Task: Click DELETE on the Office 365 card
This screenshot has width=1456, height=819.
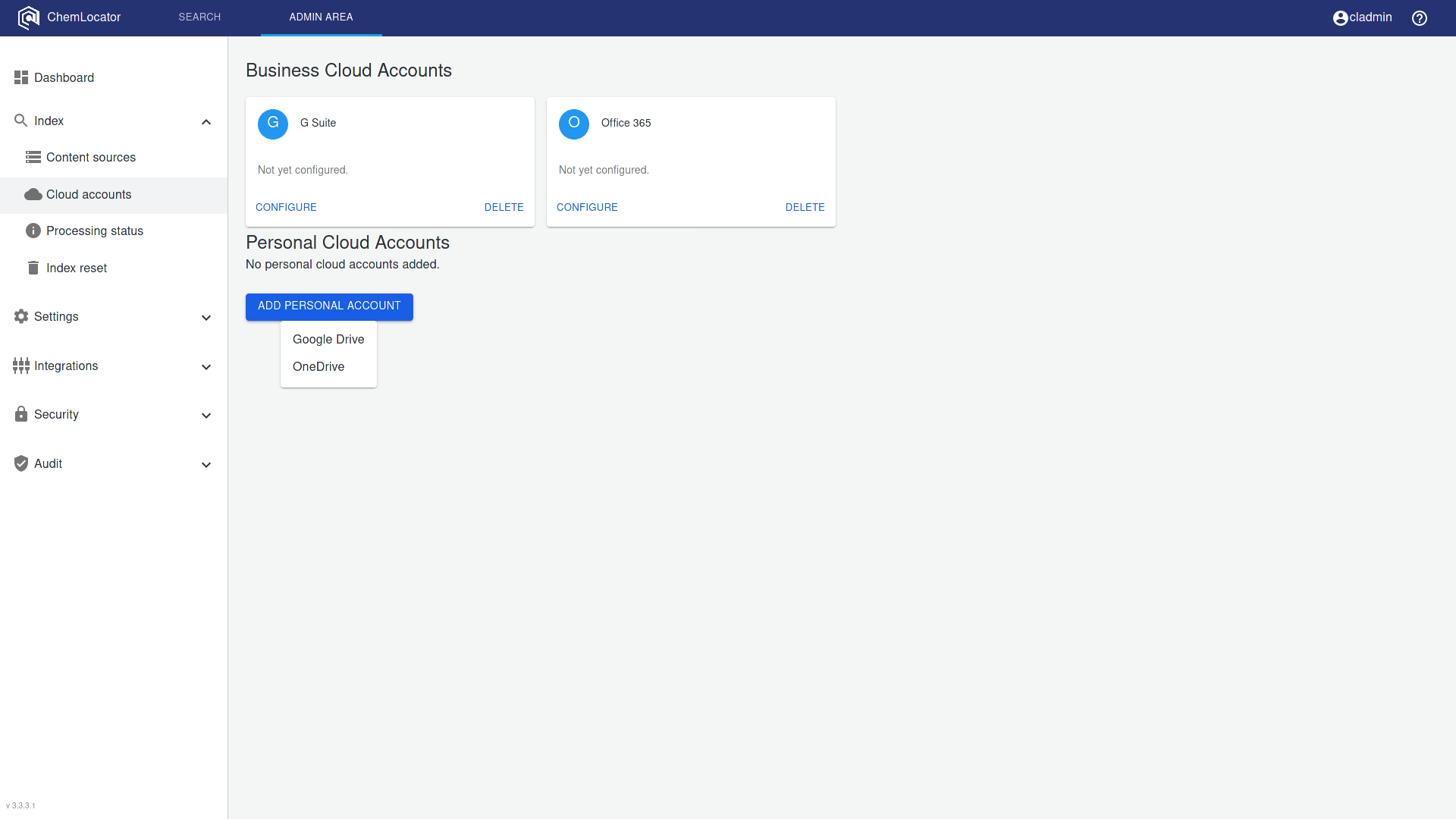Action: pos(805,207)
